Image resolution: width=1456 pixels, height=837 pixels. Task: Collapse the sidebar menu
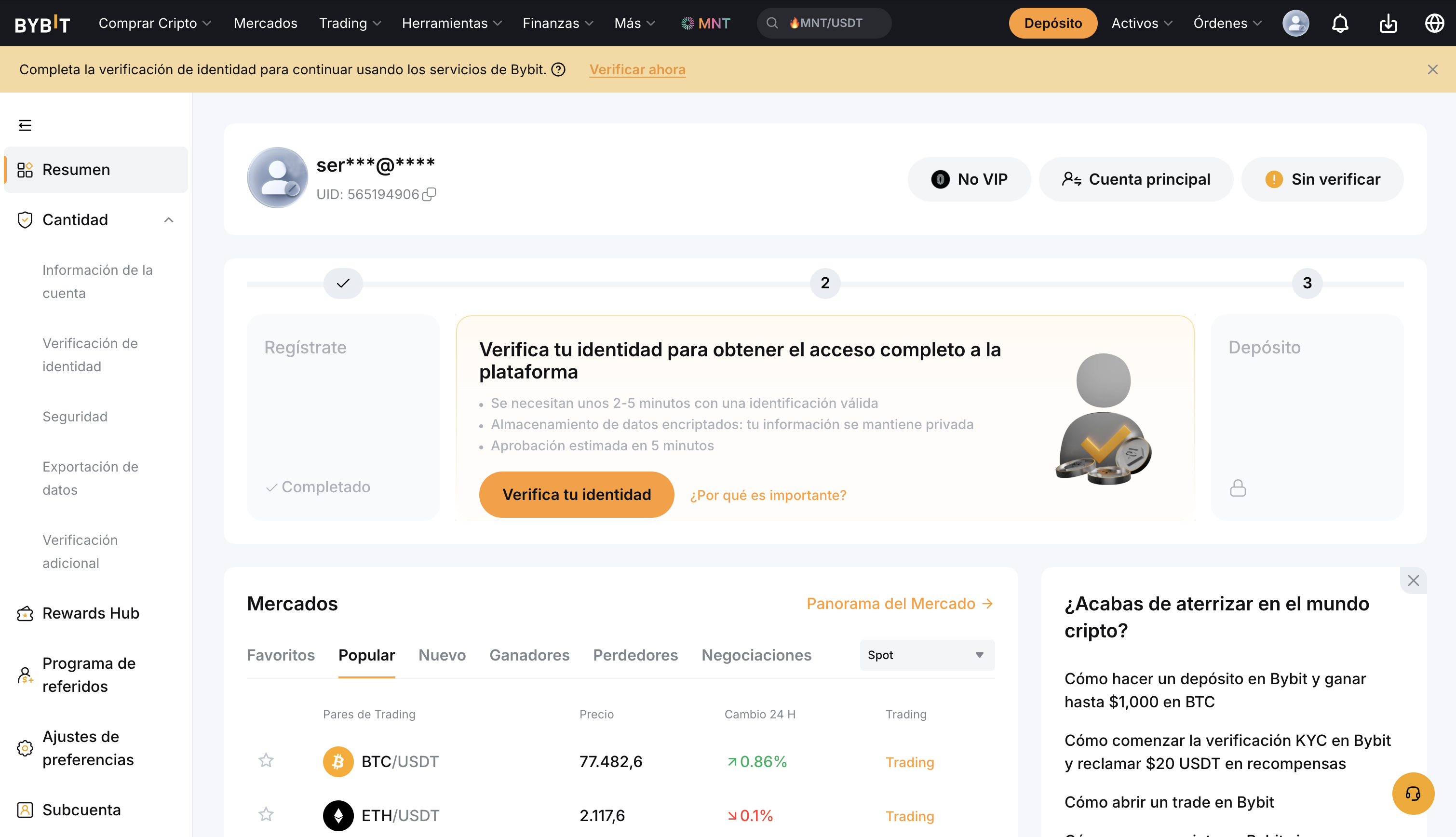pos(25,125)
